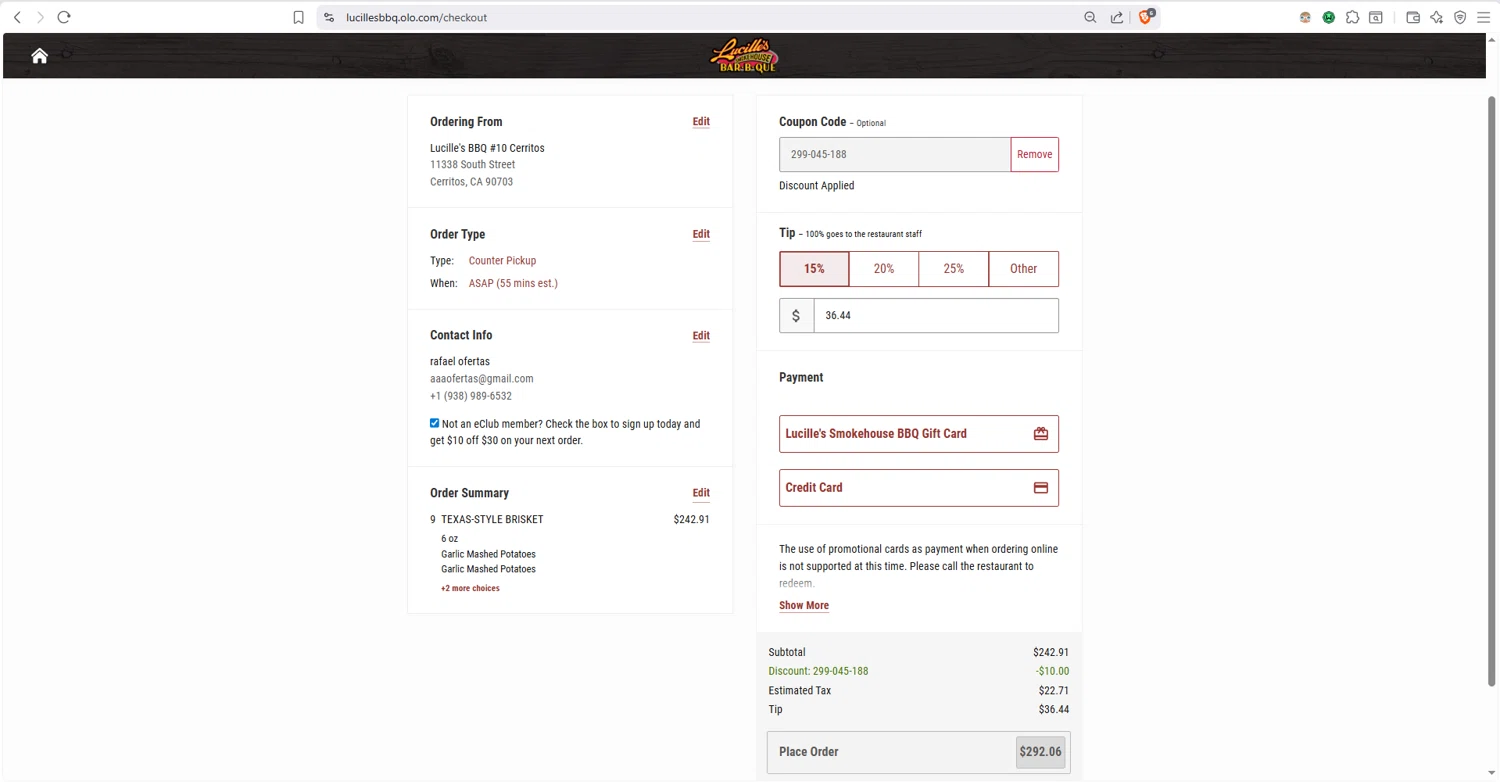This screenshot has width=1500, height=782.
Task: Open the share page icon
Action: [1117, 17]
